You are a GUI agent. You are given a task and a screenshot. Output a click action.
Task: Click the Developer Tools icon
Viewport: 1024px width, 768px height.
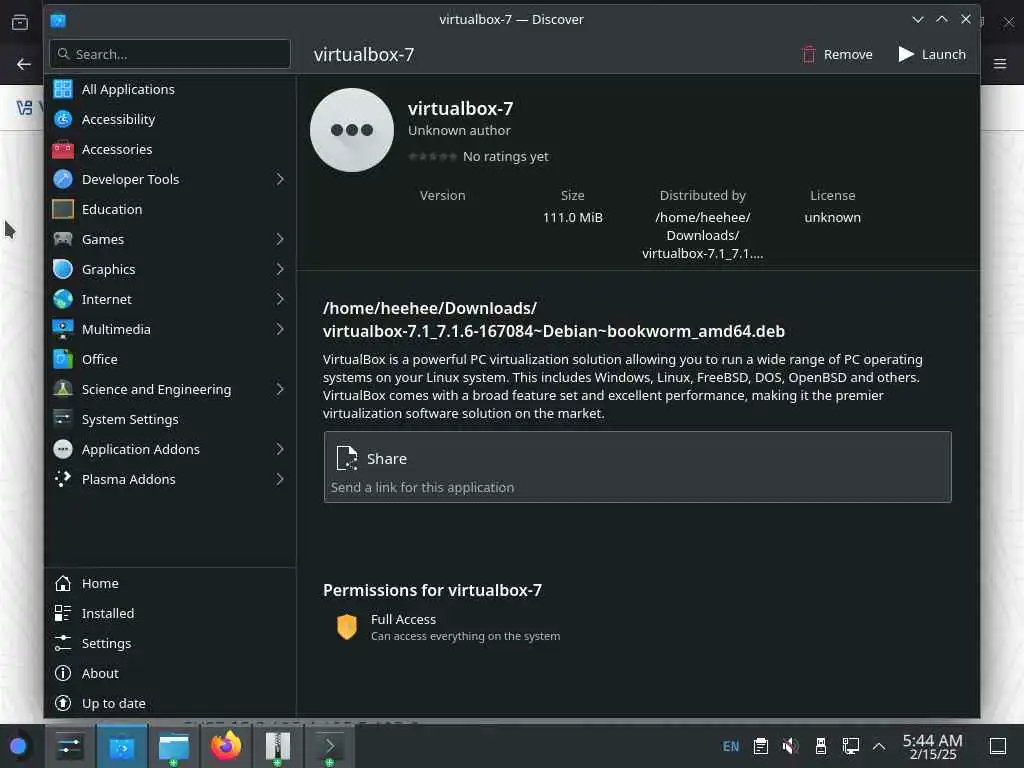pos(63,179)
